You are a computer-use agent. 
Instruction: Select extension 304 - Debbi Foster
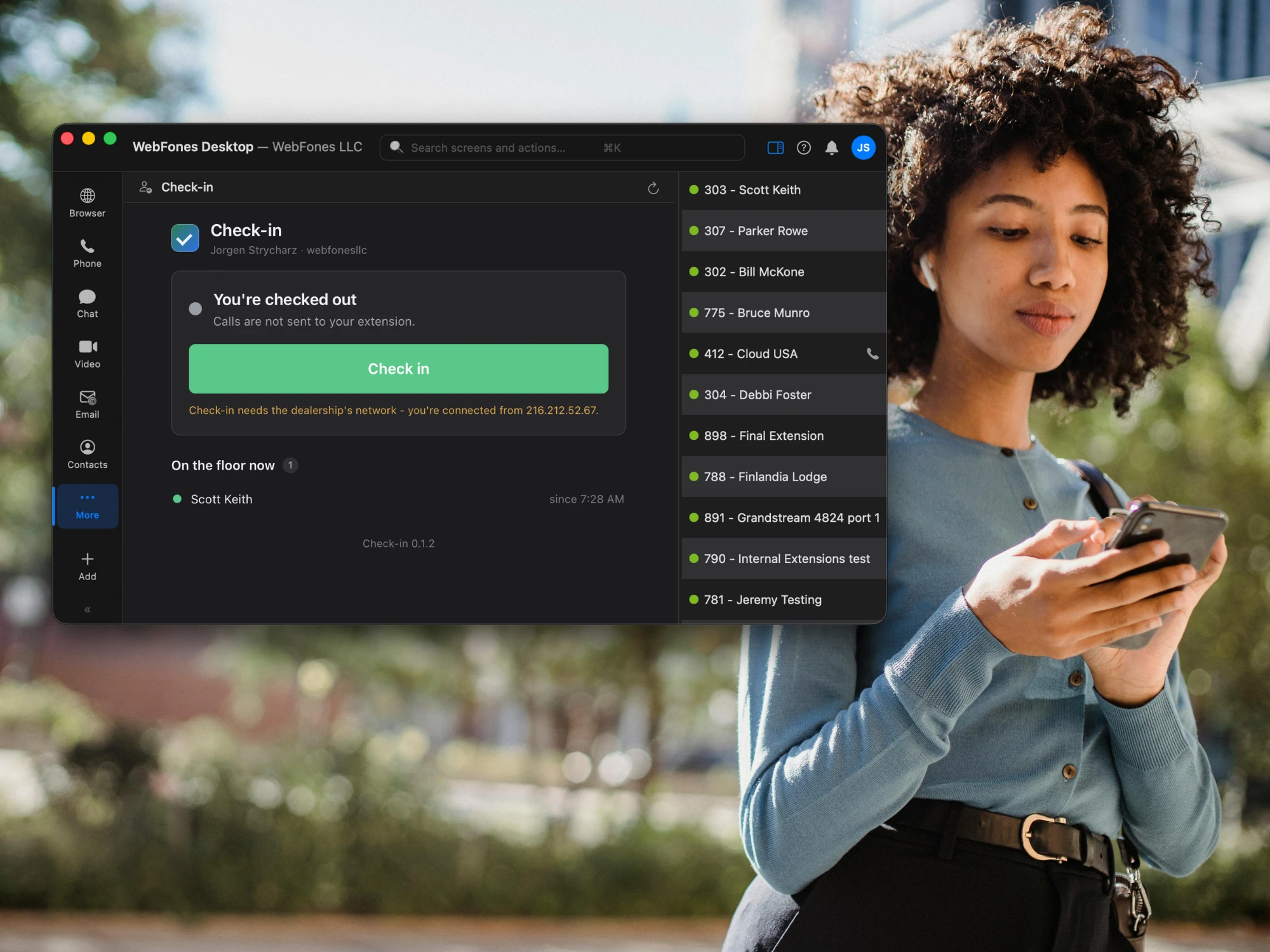click(784, 395)
